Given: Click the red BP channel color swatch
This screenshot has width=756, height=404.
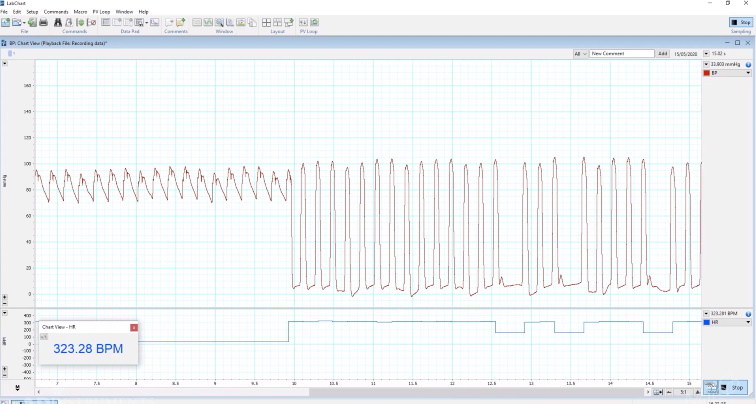Looking at the screenshot, I should [707, 73].
